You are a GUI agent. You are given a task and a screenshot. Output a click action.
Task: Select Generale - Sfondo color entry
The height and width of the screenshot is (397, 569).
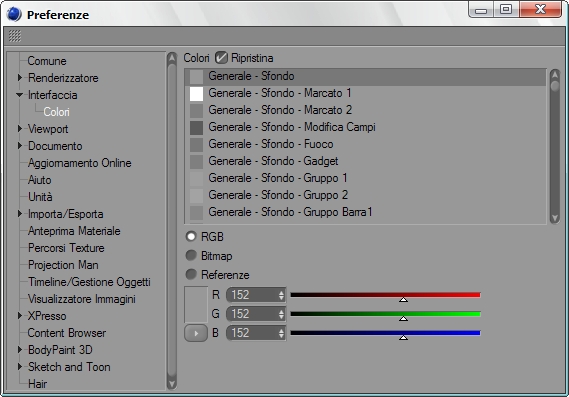tap(365, 76)
